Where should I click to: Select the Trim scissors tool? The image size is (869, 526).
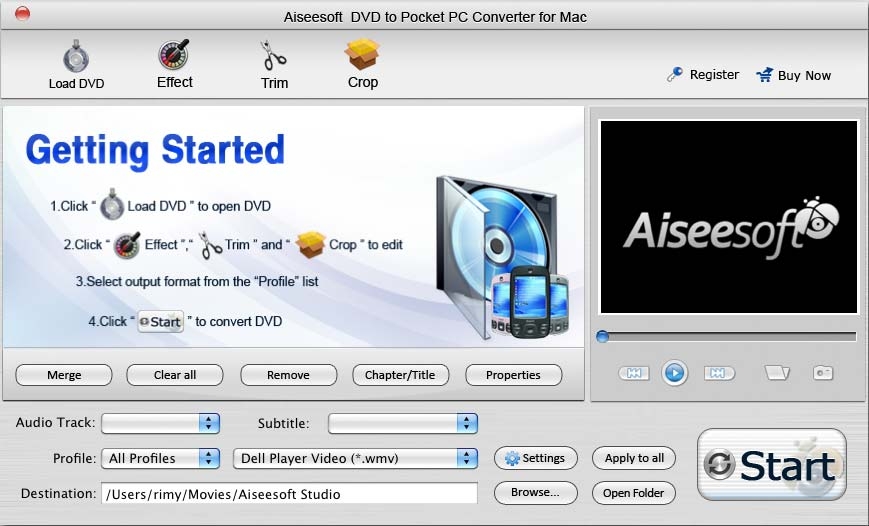[x=274, y=55]
